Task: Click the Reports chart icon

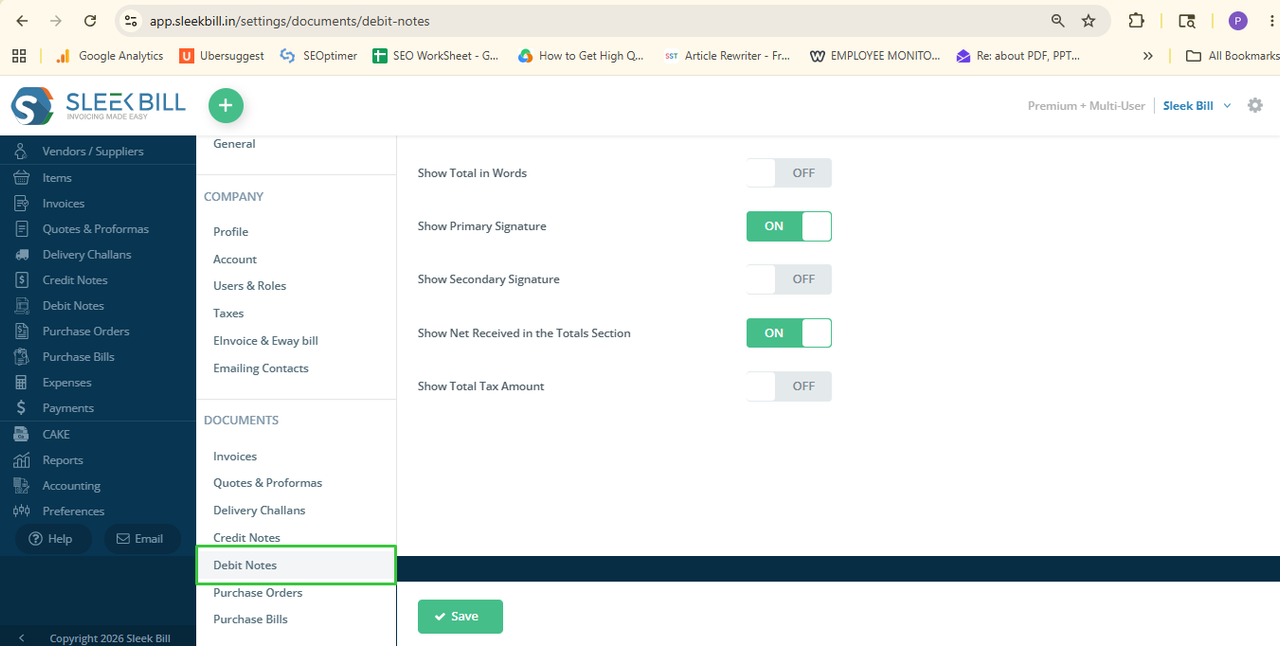Action: (21, 460)
